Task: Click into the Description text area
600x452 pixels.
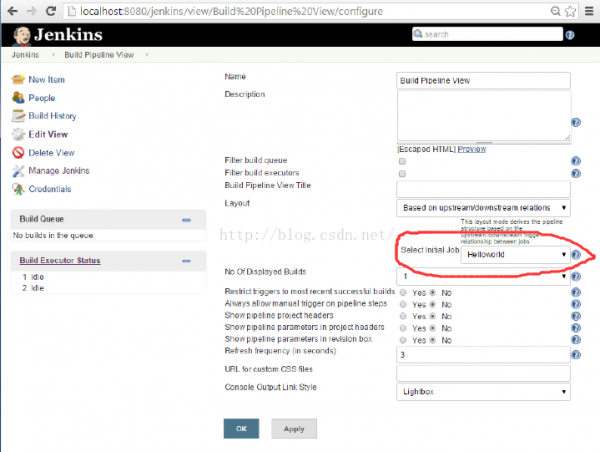Action: click(x=484, y=116)
